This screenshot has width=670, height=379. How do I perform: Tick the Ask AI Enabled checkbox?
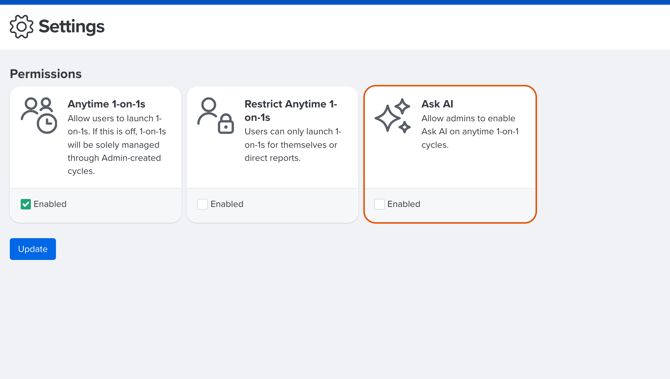(x=379, y=204)
